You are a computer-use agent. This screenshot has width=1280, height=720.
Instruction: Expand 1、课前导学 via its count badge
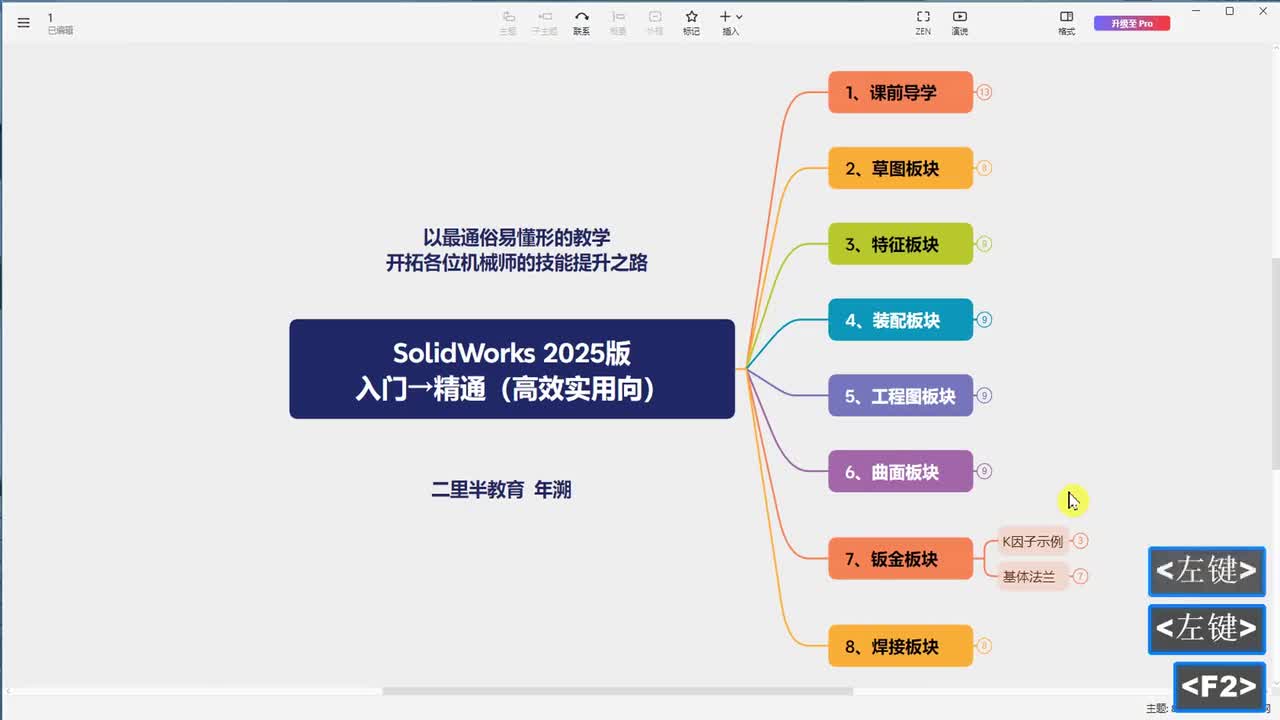tap(984, 92)
